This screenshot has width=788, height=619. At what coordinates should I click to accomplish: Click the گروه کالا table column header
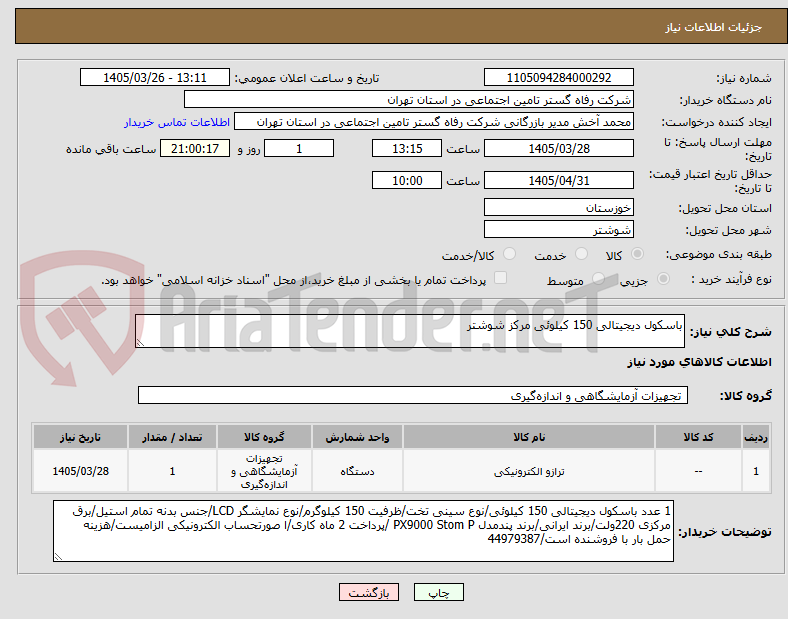pos(264,437)
